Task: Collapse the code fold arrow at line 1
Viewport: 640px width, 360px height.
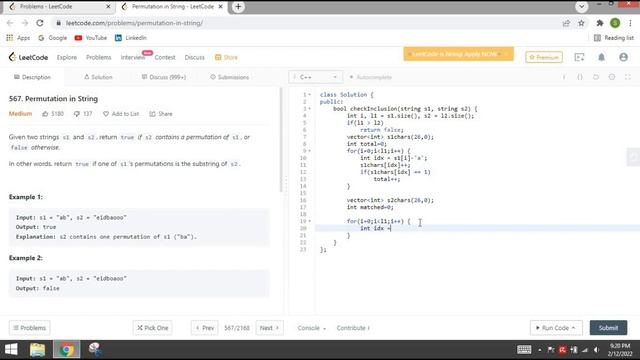Action: click(309, 95)
